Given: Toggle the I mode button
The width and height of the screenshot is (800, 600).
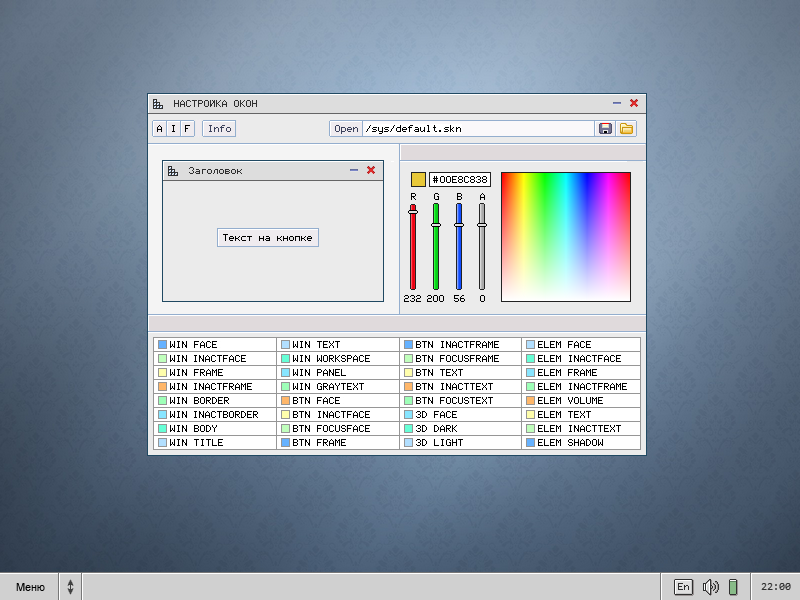Looking at the screenshot, I should [173, 129].
